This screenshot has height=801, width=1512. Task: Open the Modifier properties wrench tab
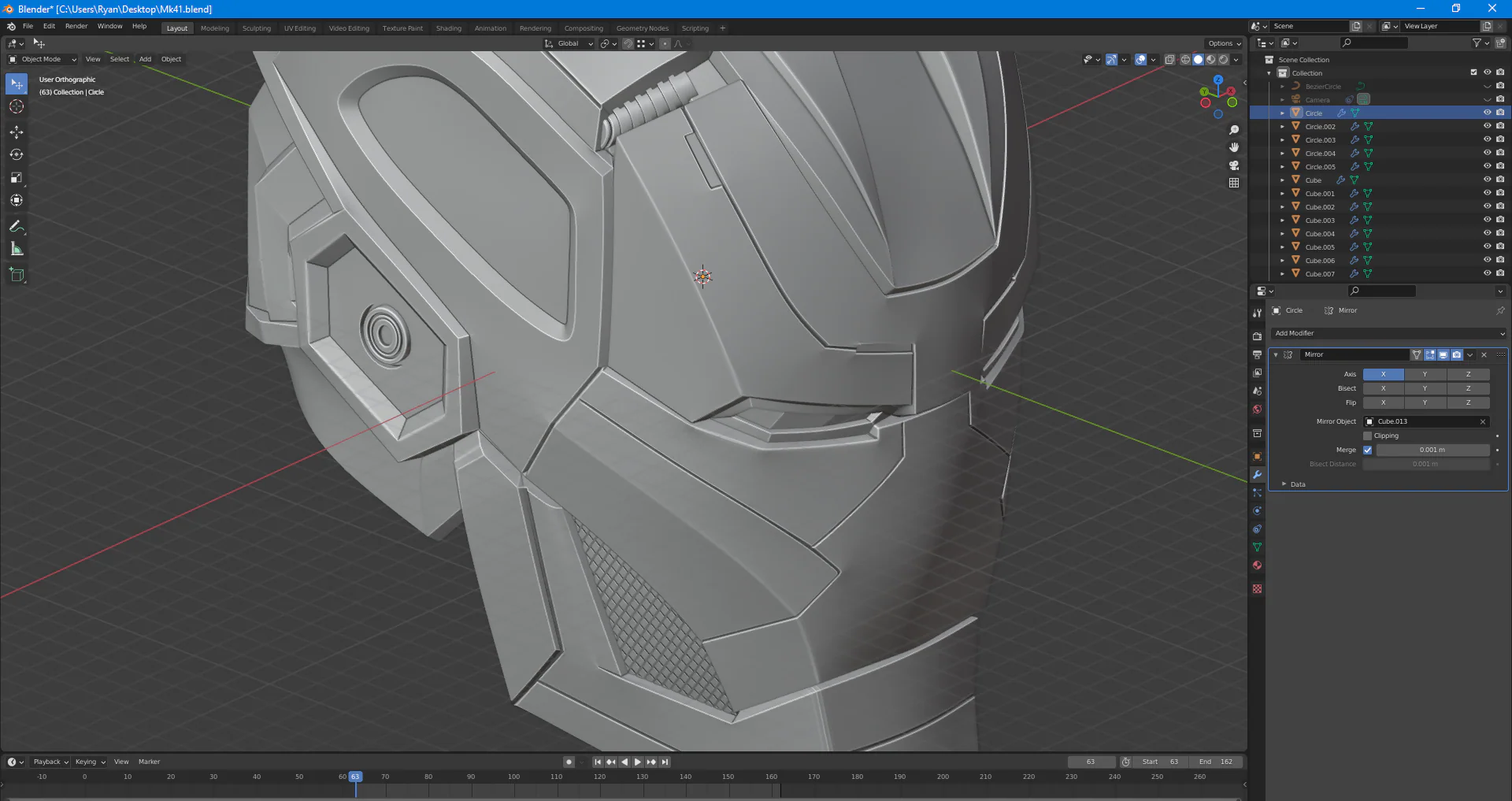1257,475
